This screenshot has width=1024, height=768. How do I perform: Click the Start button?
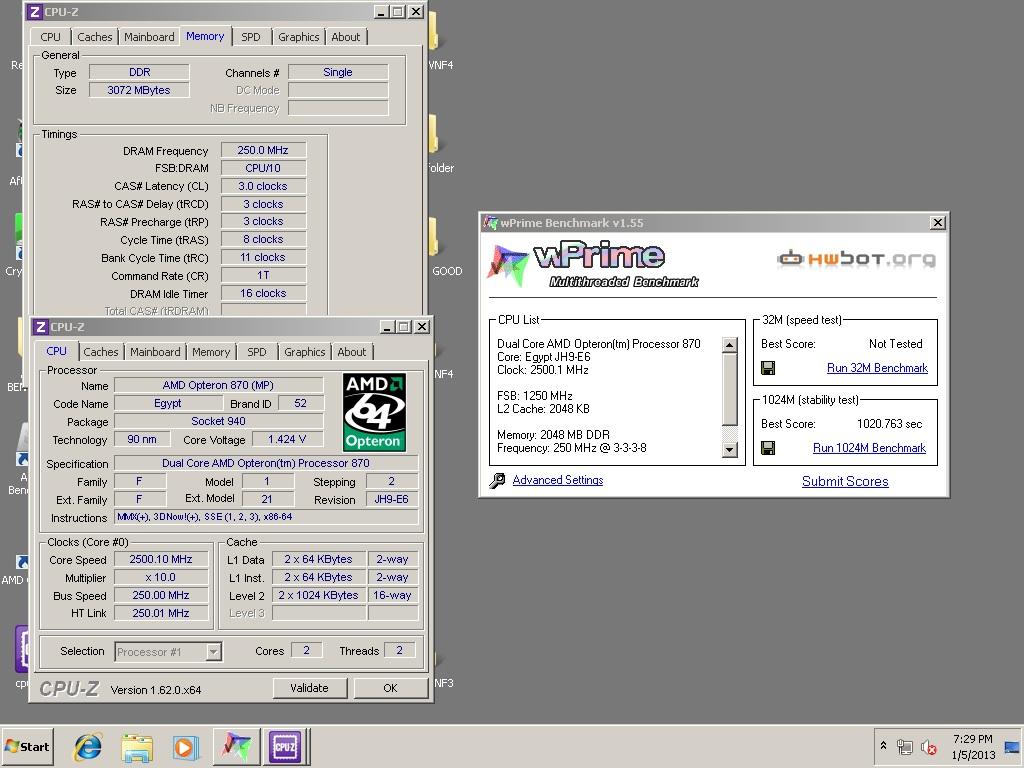point(27,746)
